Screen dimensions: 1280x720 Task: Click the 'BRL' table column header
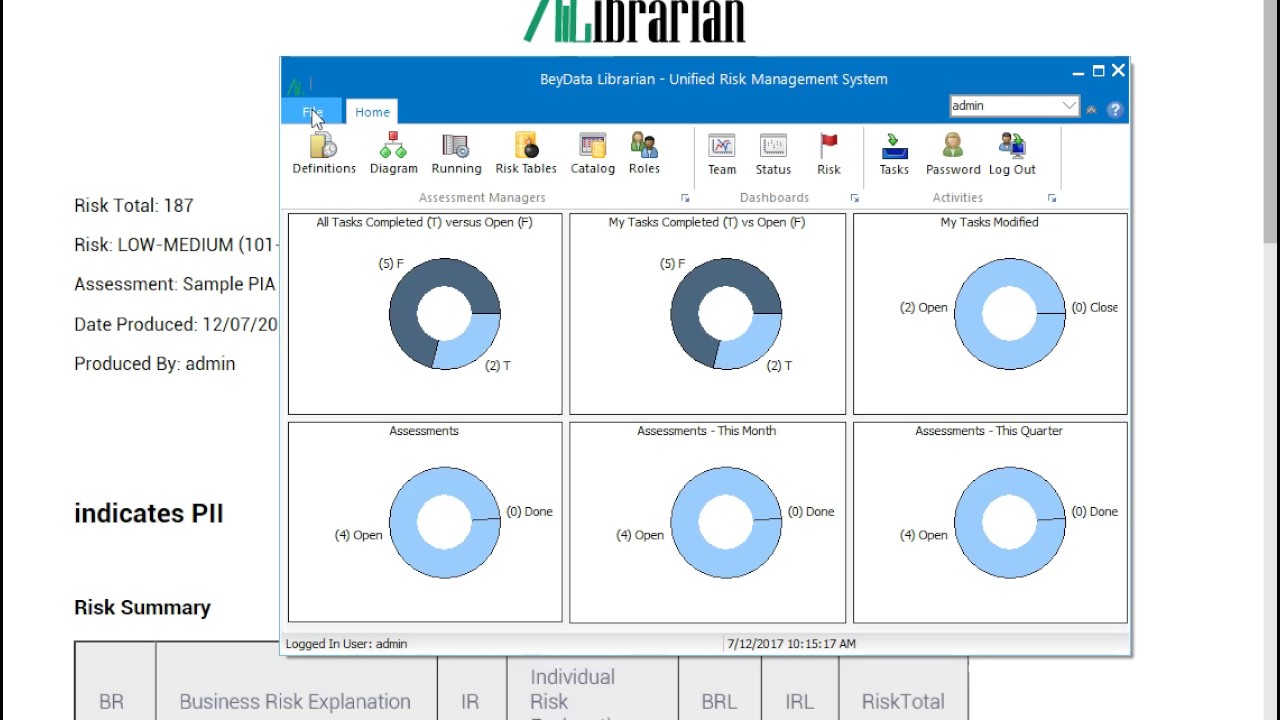click(719, 702)
